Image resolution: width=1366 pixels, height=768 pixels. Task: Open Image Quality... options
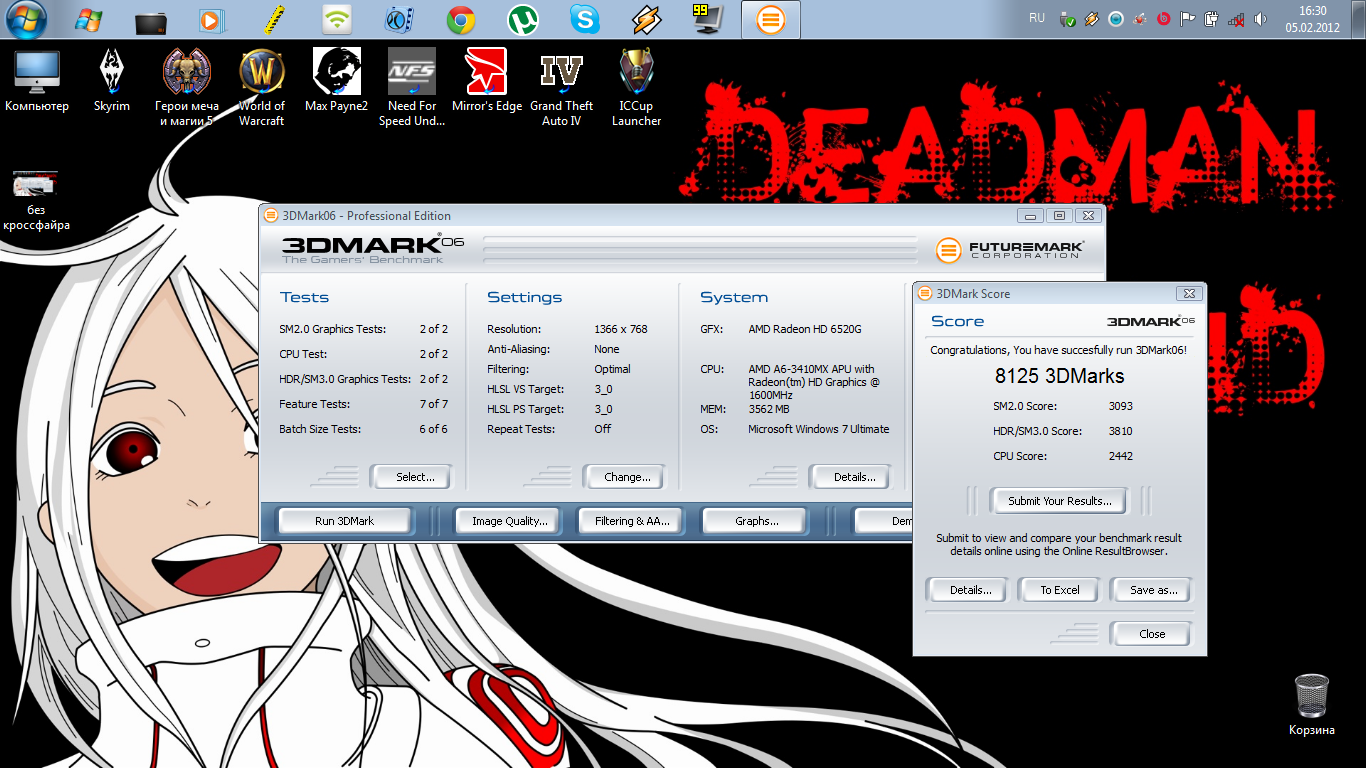pos(509,521)
